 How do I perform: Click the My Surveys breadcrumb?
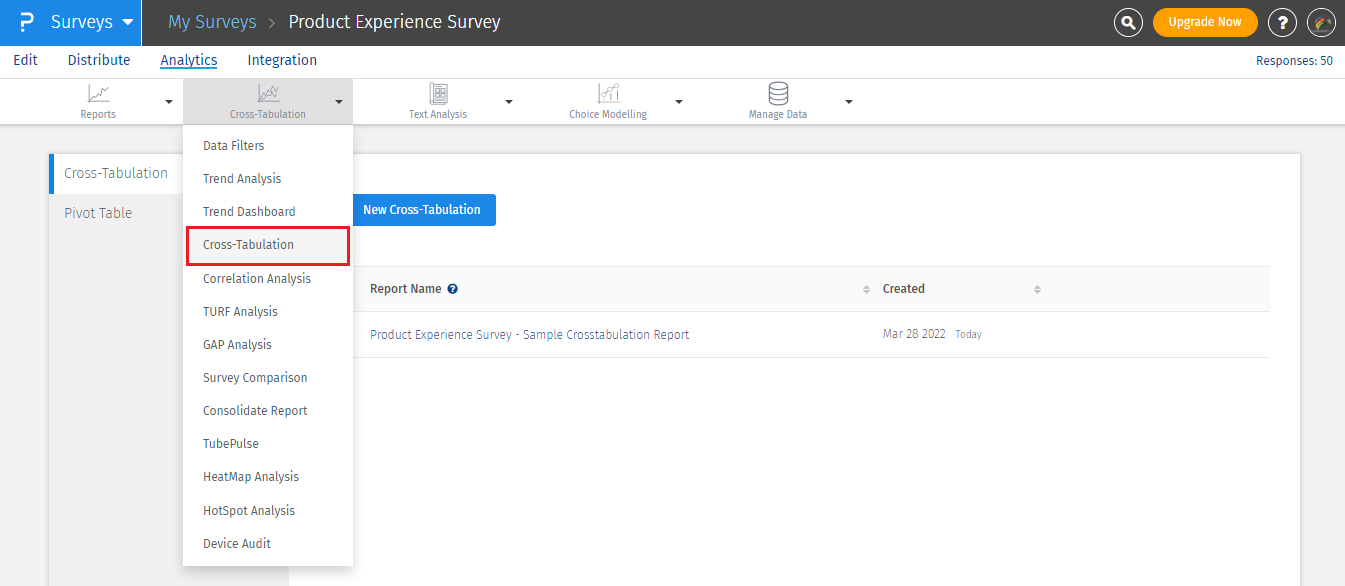[212, 21]
